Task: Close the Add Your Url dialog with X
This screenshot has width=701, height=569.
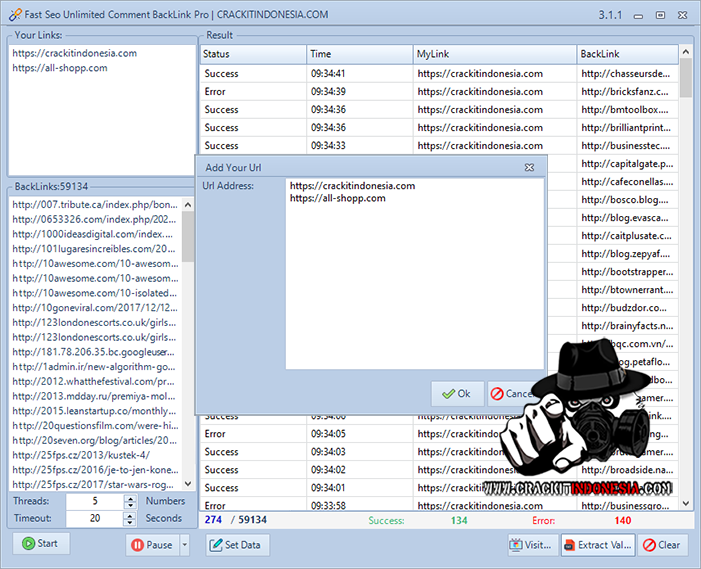Action: [x=530, y=168]
